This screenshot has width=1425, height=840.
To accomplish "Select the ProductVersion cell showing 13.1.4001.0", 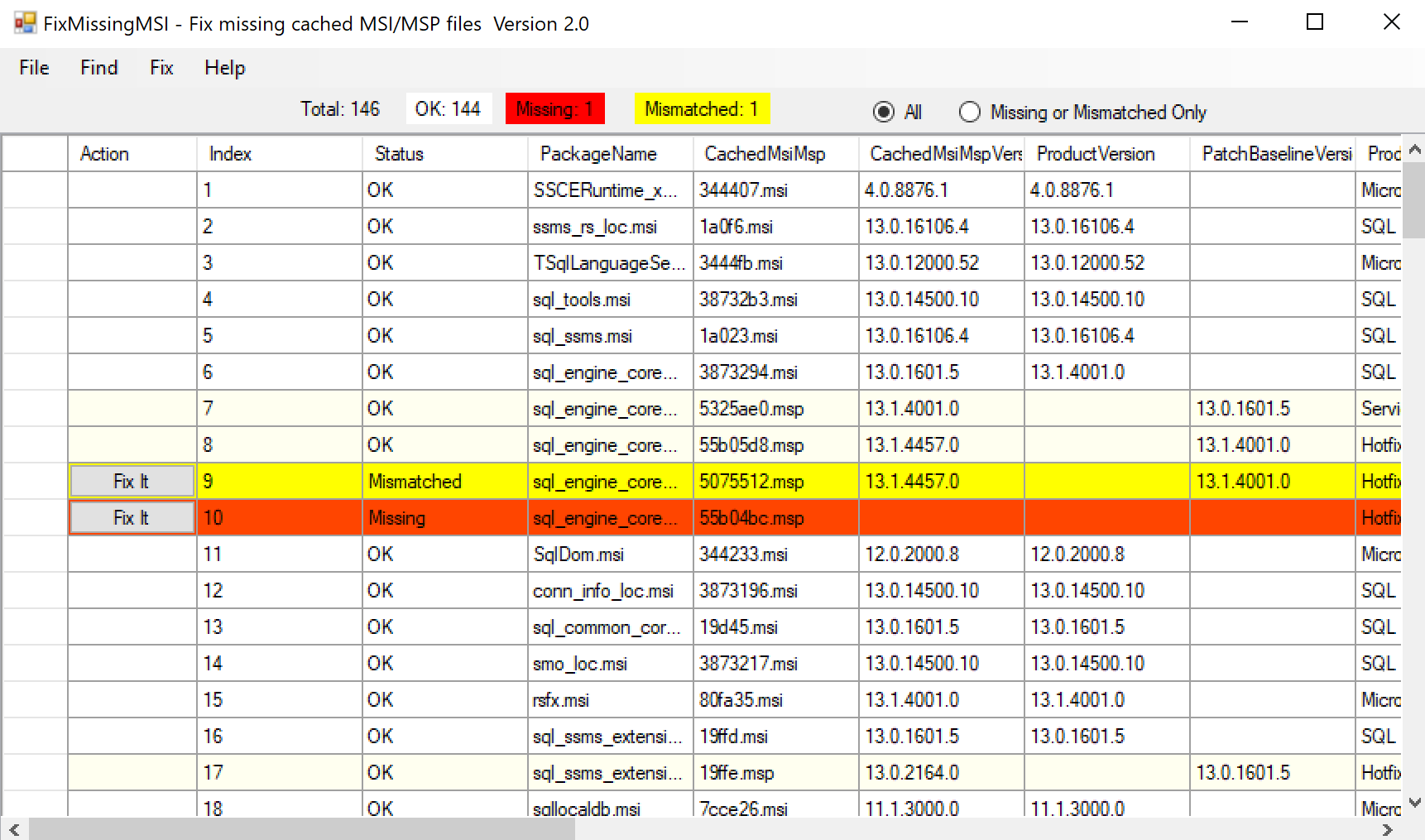I will (1078, 372).
